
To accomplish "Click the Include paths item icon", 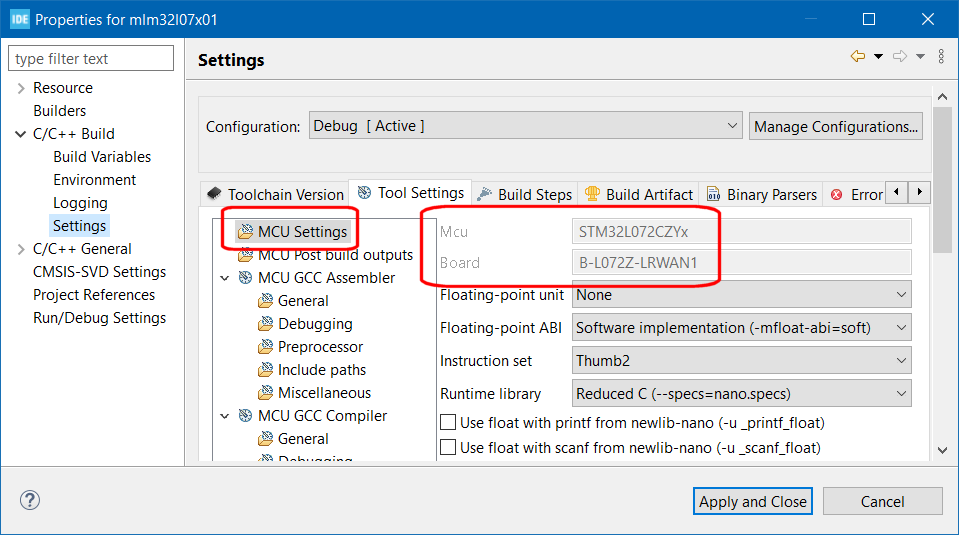I will click(x=265, y=369).
